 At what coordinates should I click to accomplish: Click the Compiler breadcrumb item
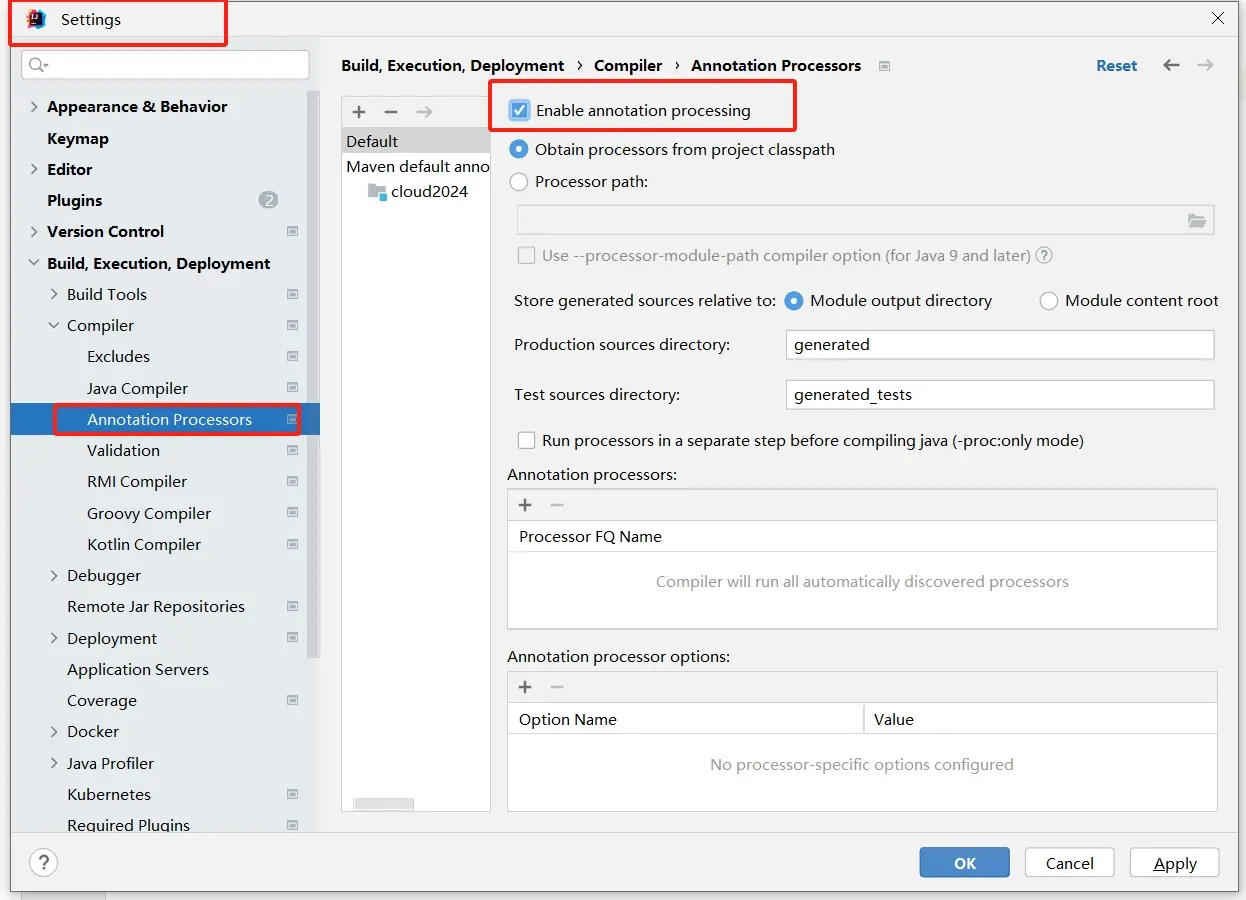[x=627, y=65]
